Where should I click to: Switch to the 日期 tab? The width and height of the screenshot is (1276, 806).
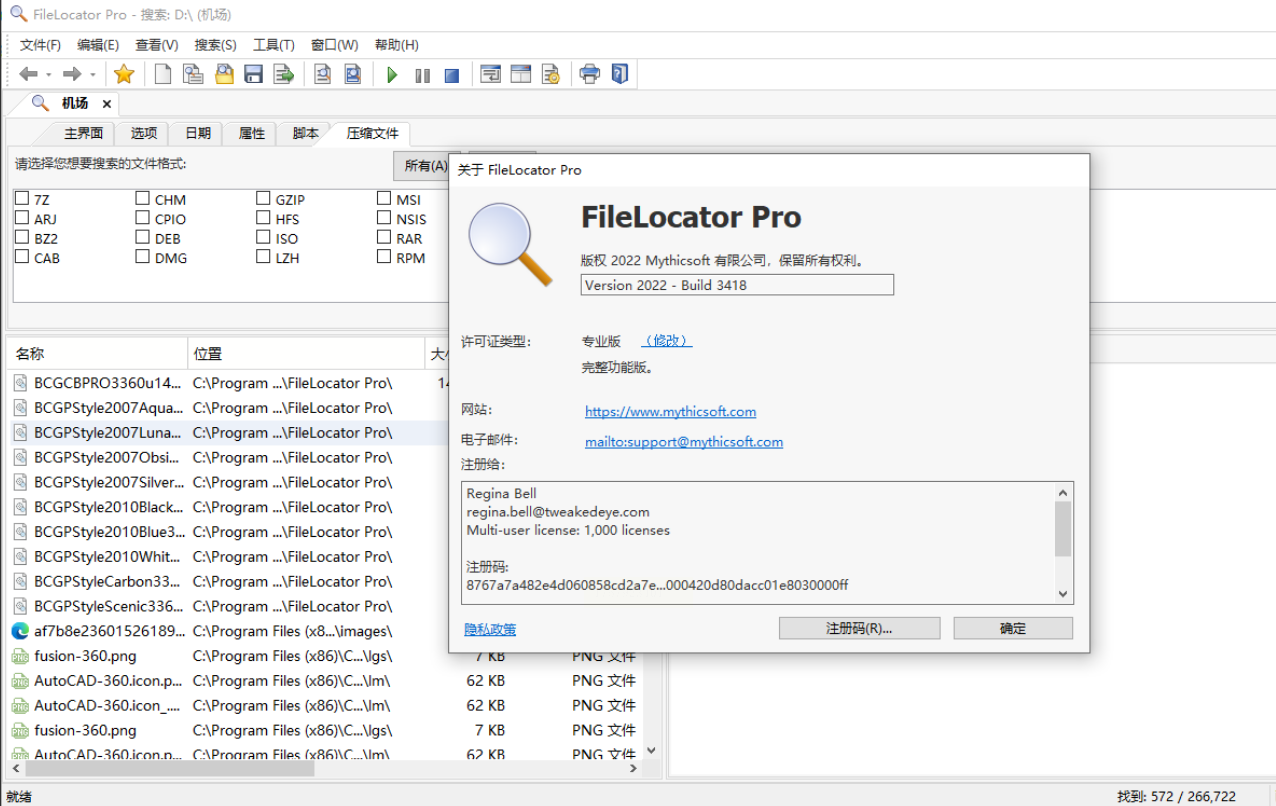tap(197, 133)
